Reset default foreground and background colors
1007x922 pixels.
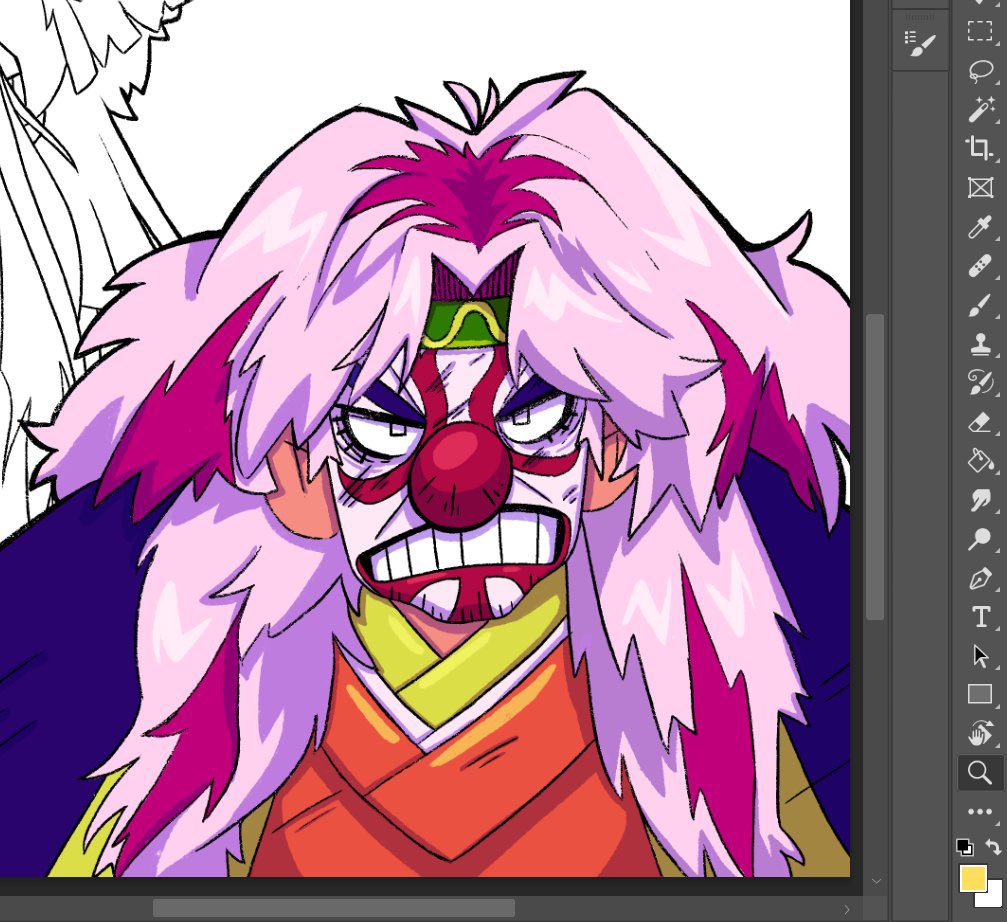pos(964,847)
